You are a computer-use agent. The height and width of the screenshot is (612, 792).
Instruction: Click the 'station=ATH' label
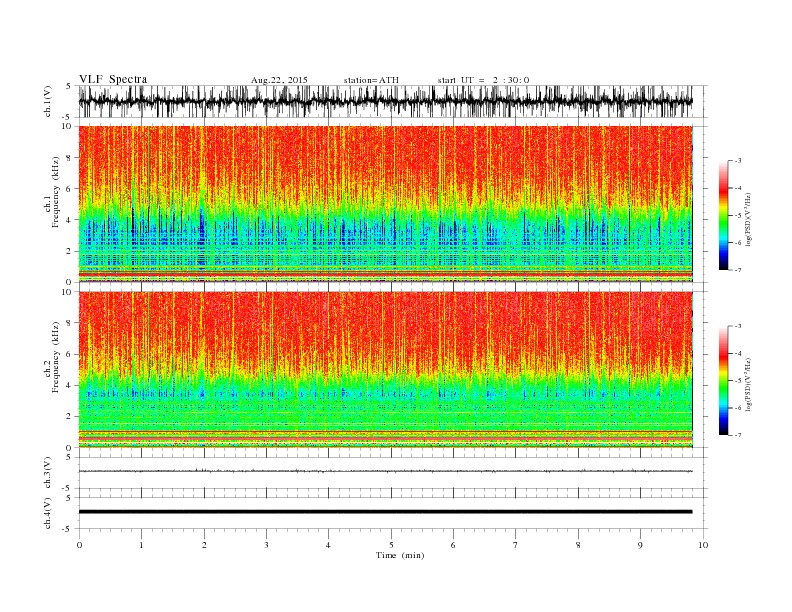(x=371, y=80)
